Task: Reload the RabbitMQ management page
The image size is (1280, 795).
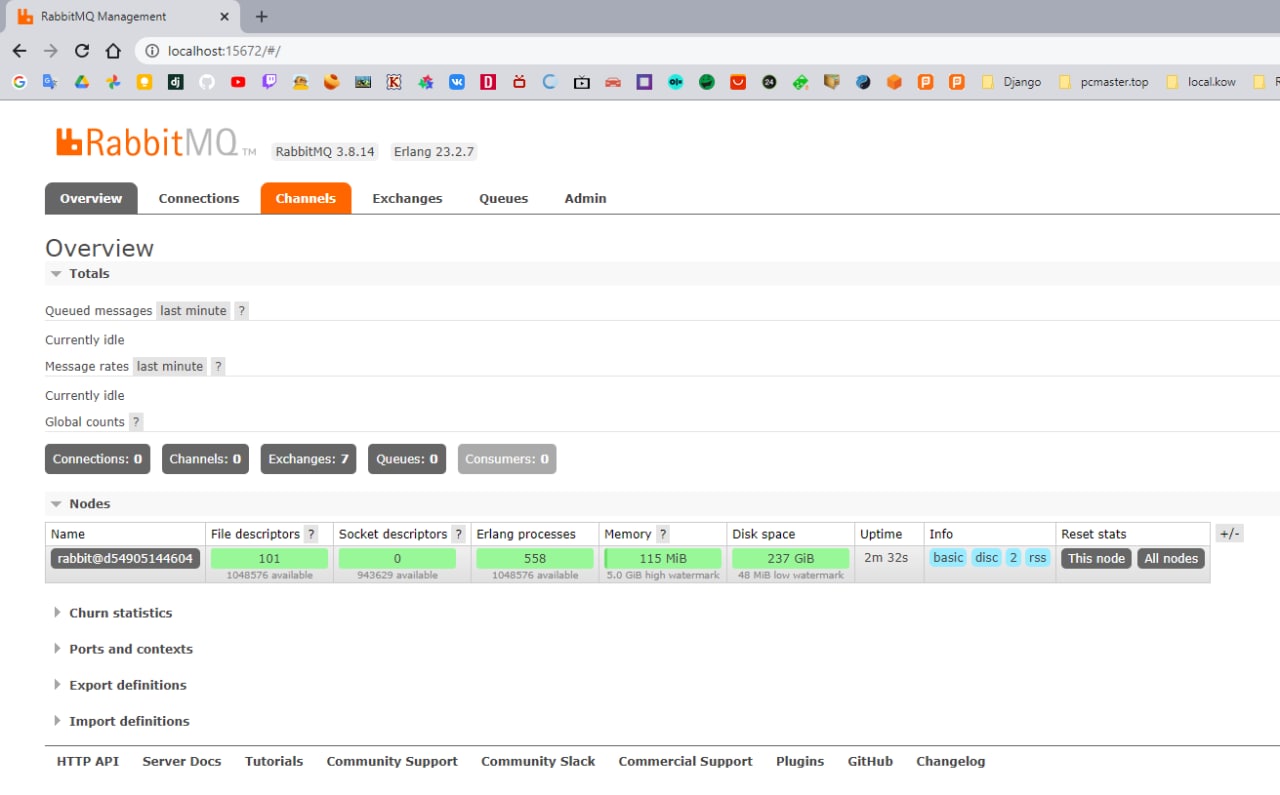Action: pyautogui.click(x=82, y=50)
